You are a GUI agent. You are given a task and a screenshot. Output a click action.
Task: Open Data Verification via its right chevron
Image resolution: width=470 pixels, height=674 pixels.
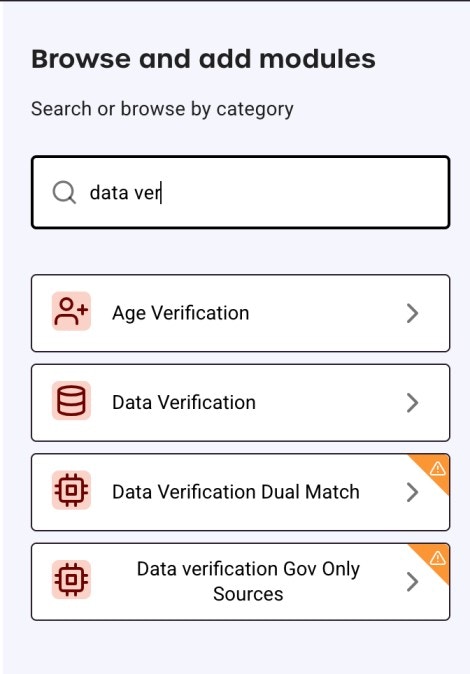(412, 403)
